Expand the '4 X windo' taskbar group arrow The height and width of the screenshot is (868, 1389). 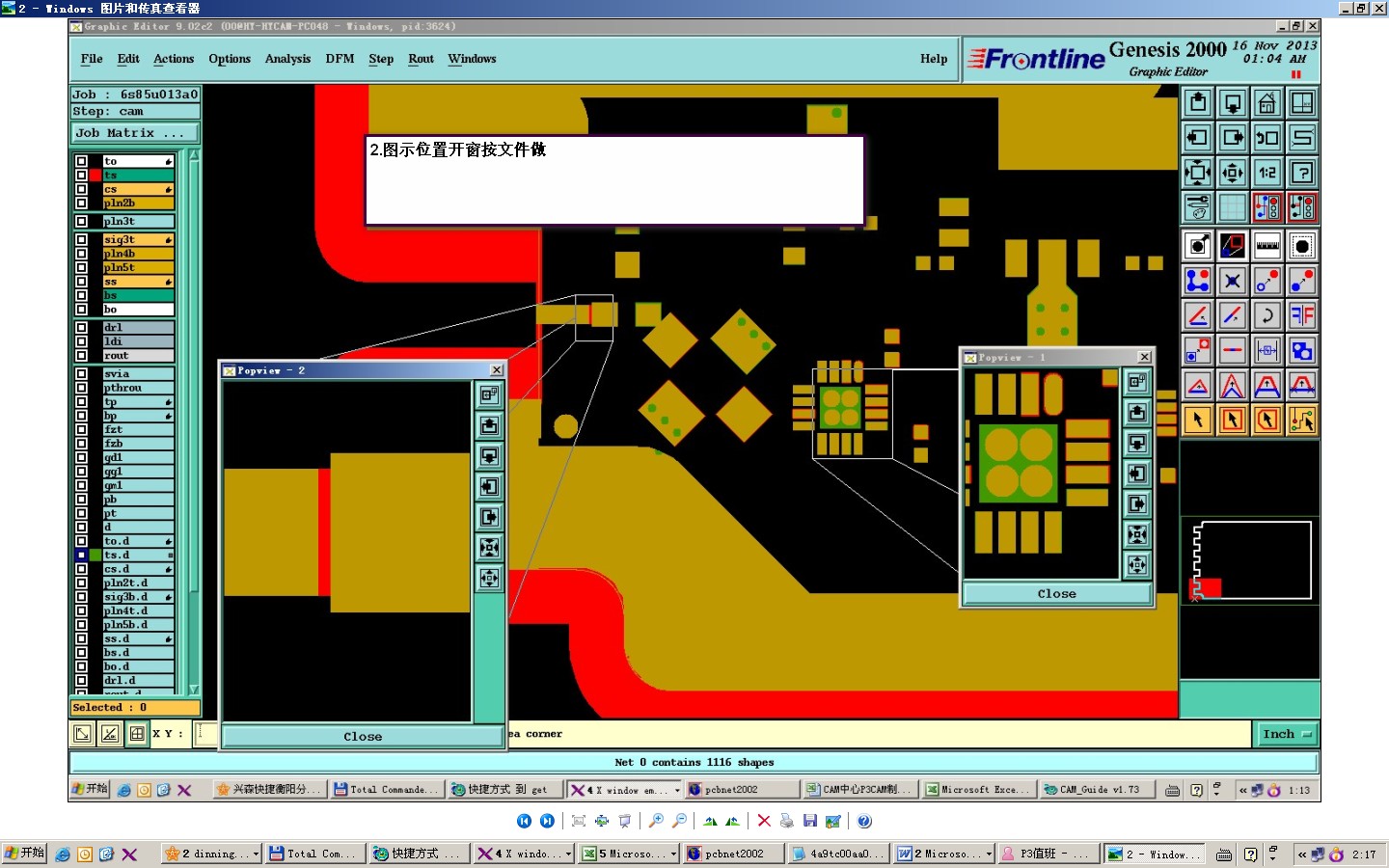click(x=568, y=854)
